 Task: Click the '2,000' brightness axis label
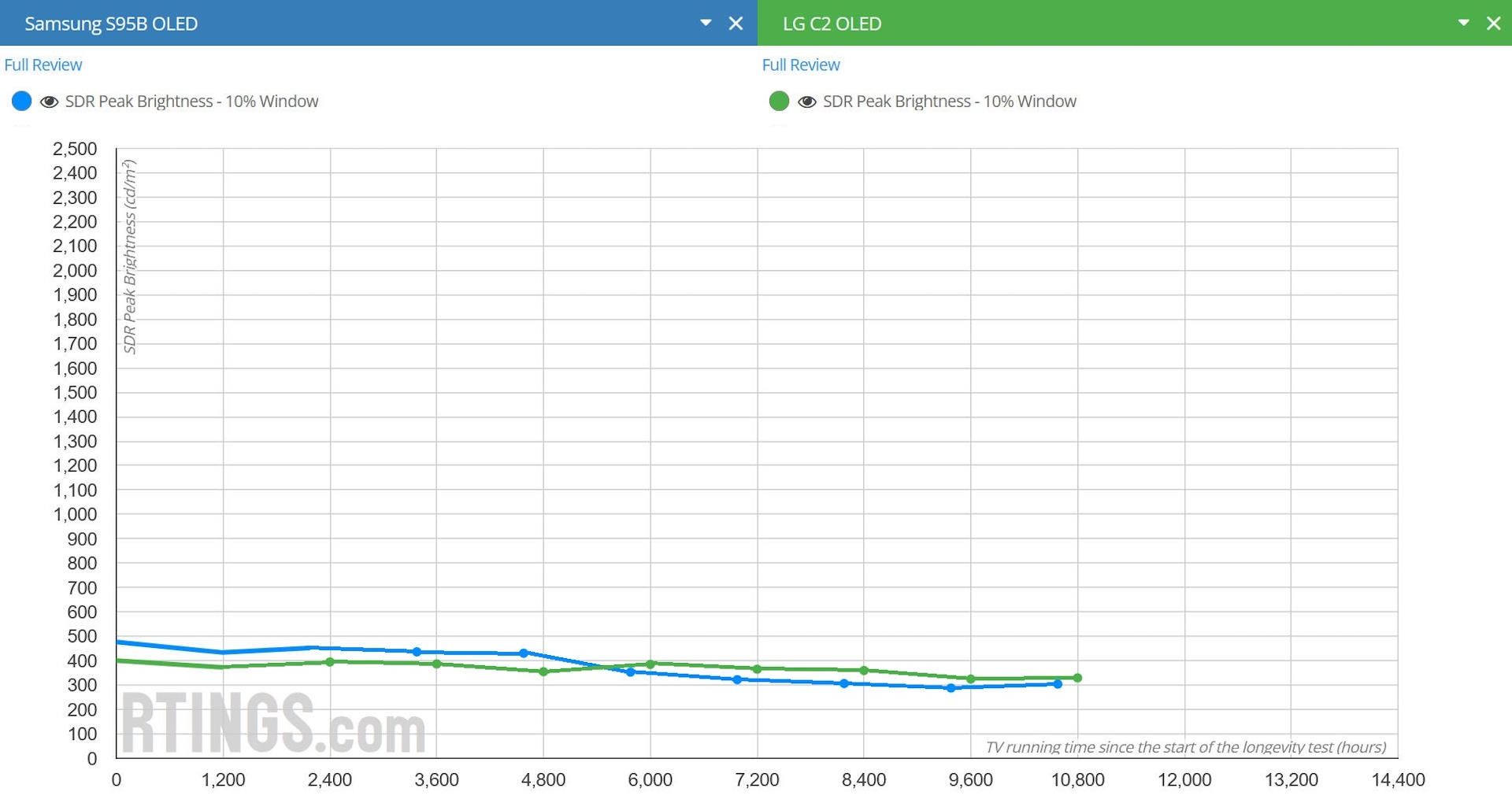coord(75,271)
